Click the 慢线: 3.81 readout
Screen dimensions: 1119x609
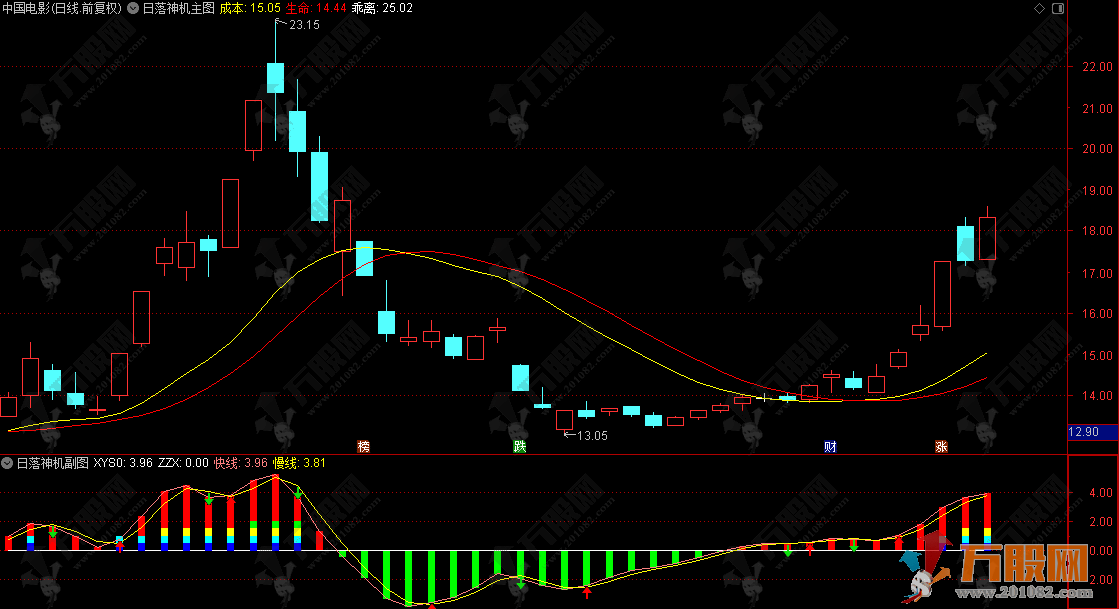tap(299, 463)
